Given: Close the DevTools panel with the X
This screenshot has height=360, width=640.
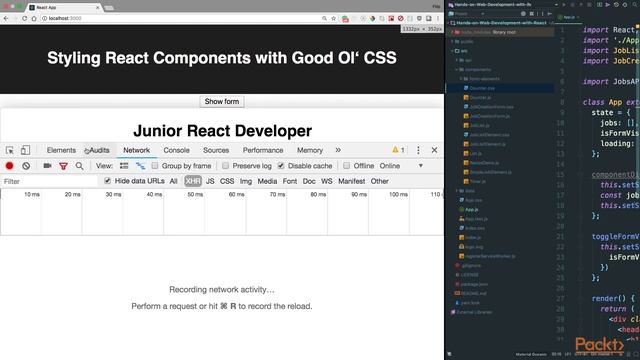Looking at the screenshot, I should pos(434,150).
